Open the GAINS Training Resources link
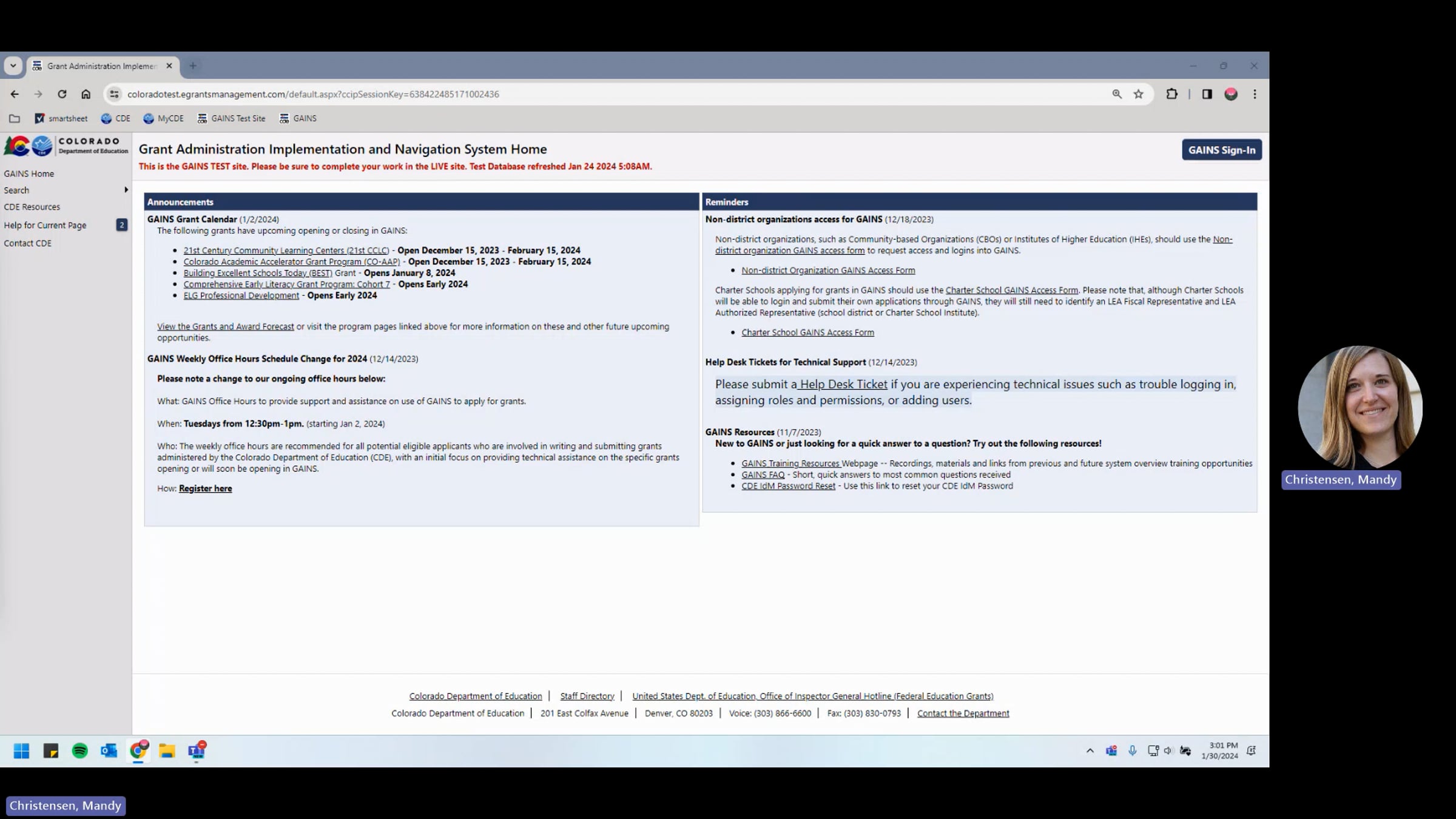Screen dimensions: 1456x819 coord(790,463)
